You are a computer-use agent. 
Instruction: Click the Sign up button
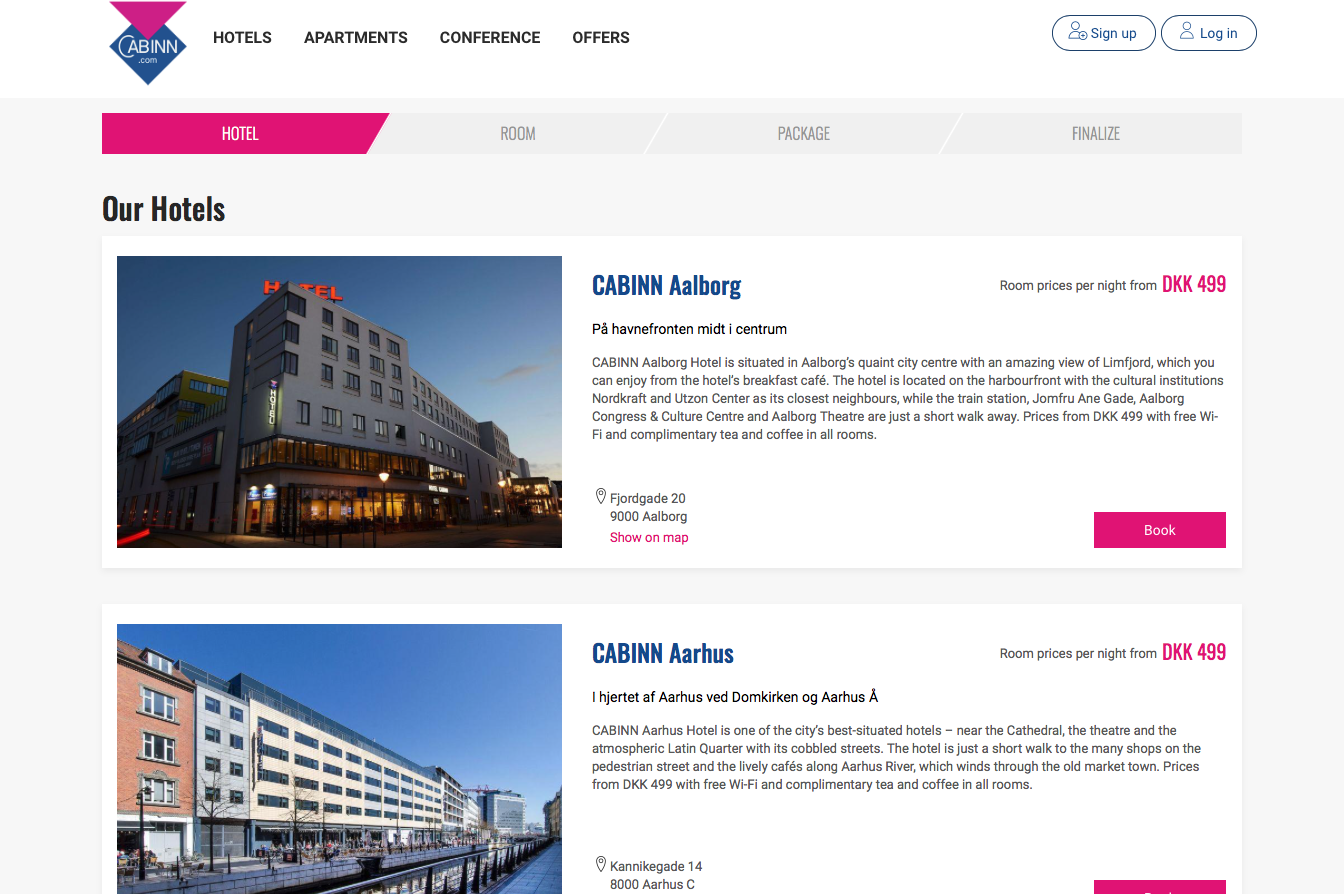coord(1104,33)
